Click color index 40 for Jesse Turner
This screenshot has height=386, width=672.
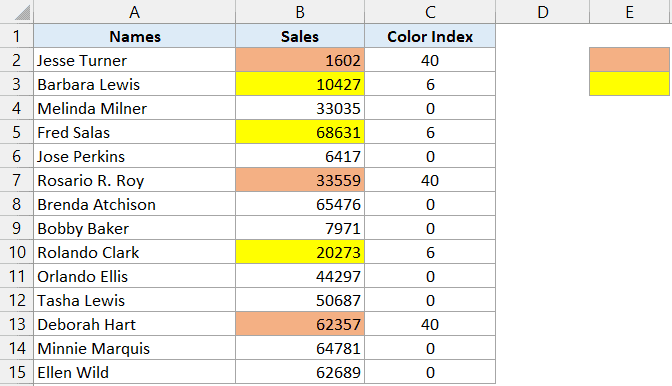(x=430, y=60)
